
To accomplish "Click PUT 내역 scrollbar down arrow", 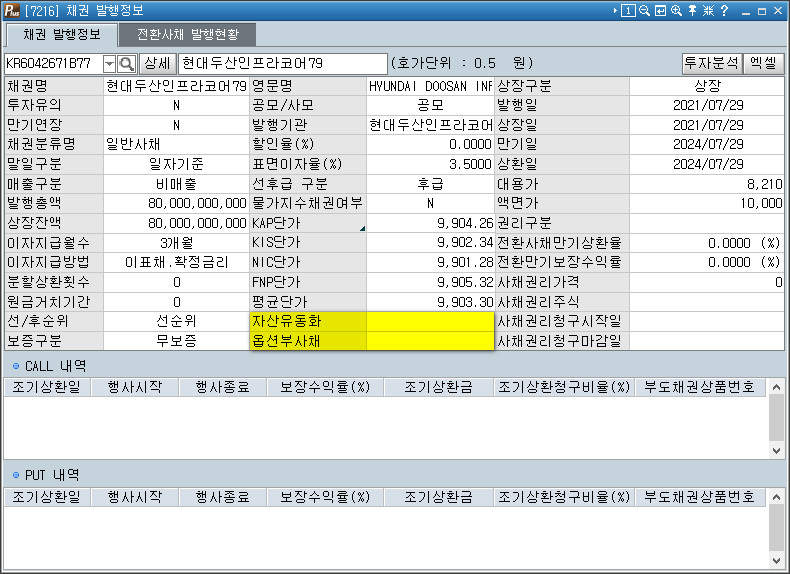I will 776,560.
